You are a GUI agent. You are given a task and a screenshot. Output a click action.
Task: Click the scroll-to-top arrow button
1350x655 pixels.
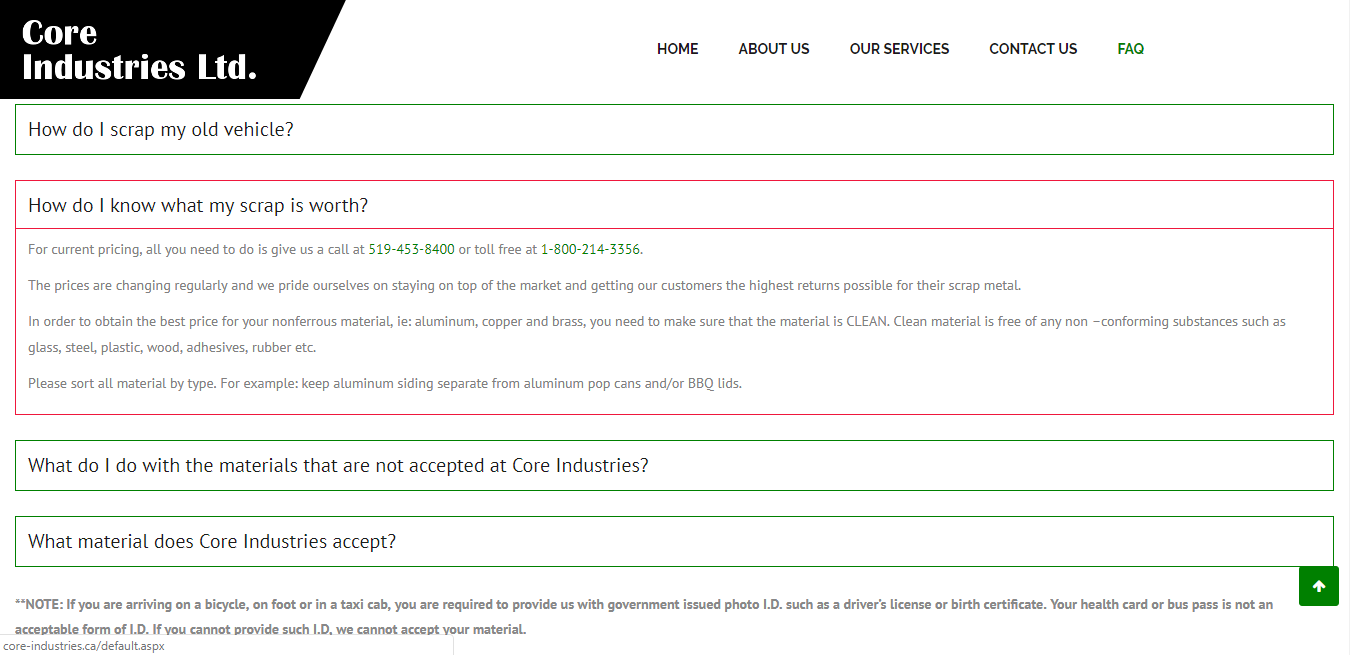pyautogui.click(x=1318, y=586)
